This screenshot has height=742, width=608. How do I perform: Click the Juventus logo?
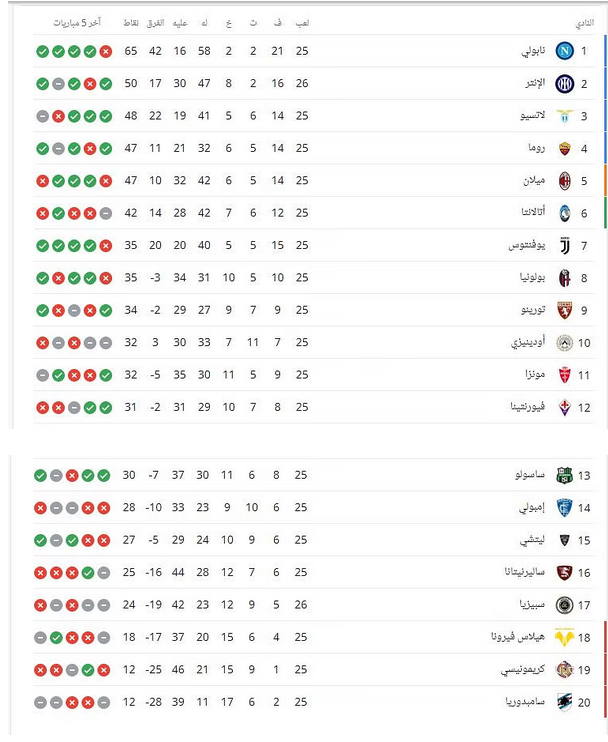pyautogui.click(x=565, y=245)
